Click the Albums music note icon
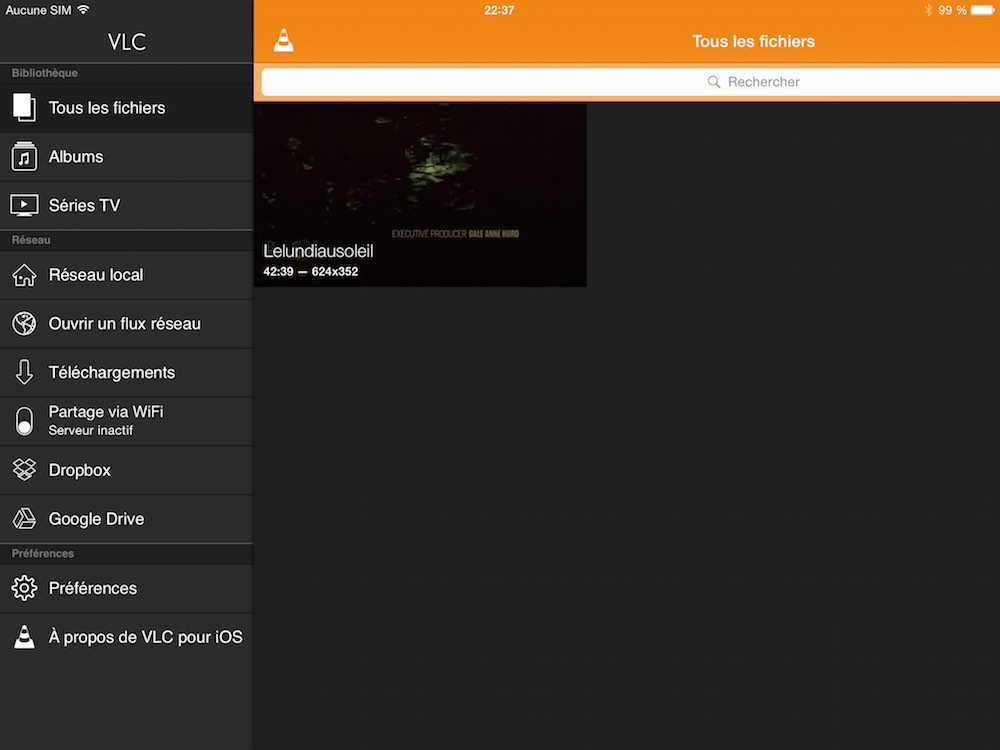Viewport: 1000px width, 750px height. pyautogui.click(x=24, y=156)
